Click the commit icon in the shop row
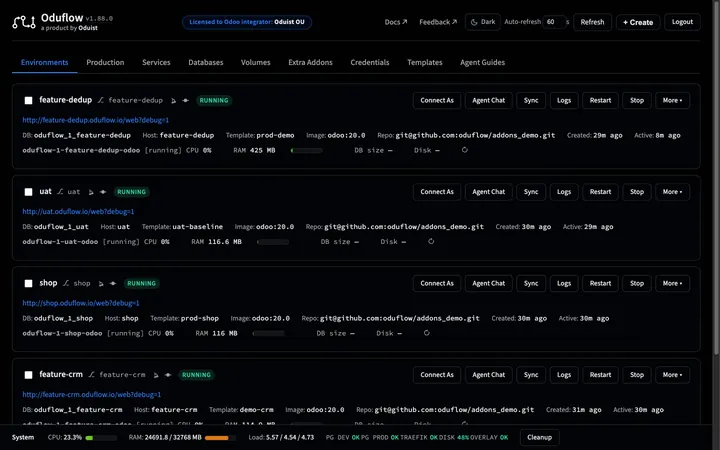 click(x=113, y=283)
